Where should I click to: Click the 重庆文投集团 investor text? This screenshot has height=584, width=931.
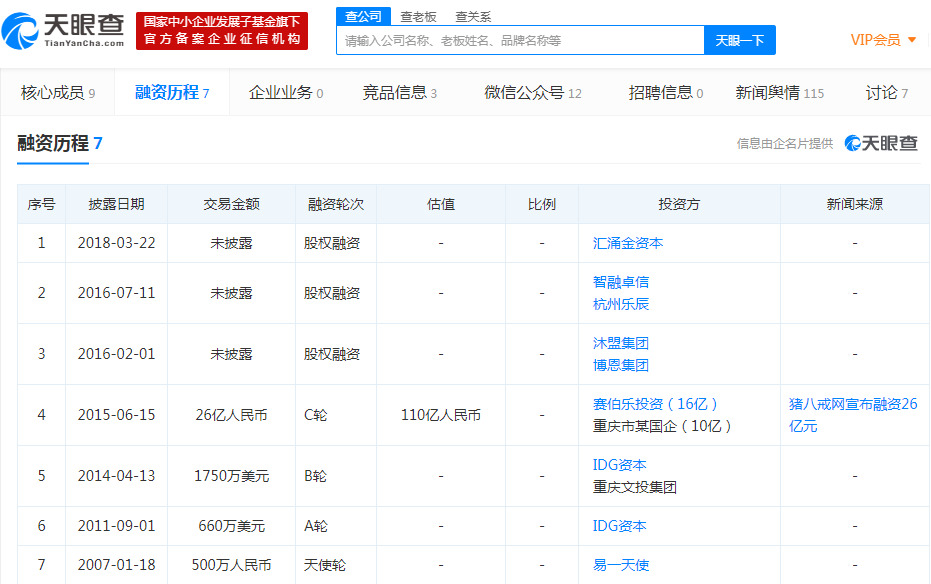(x=635, y=487)
